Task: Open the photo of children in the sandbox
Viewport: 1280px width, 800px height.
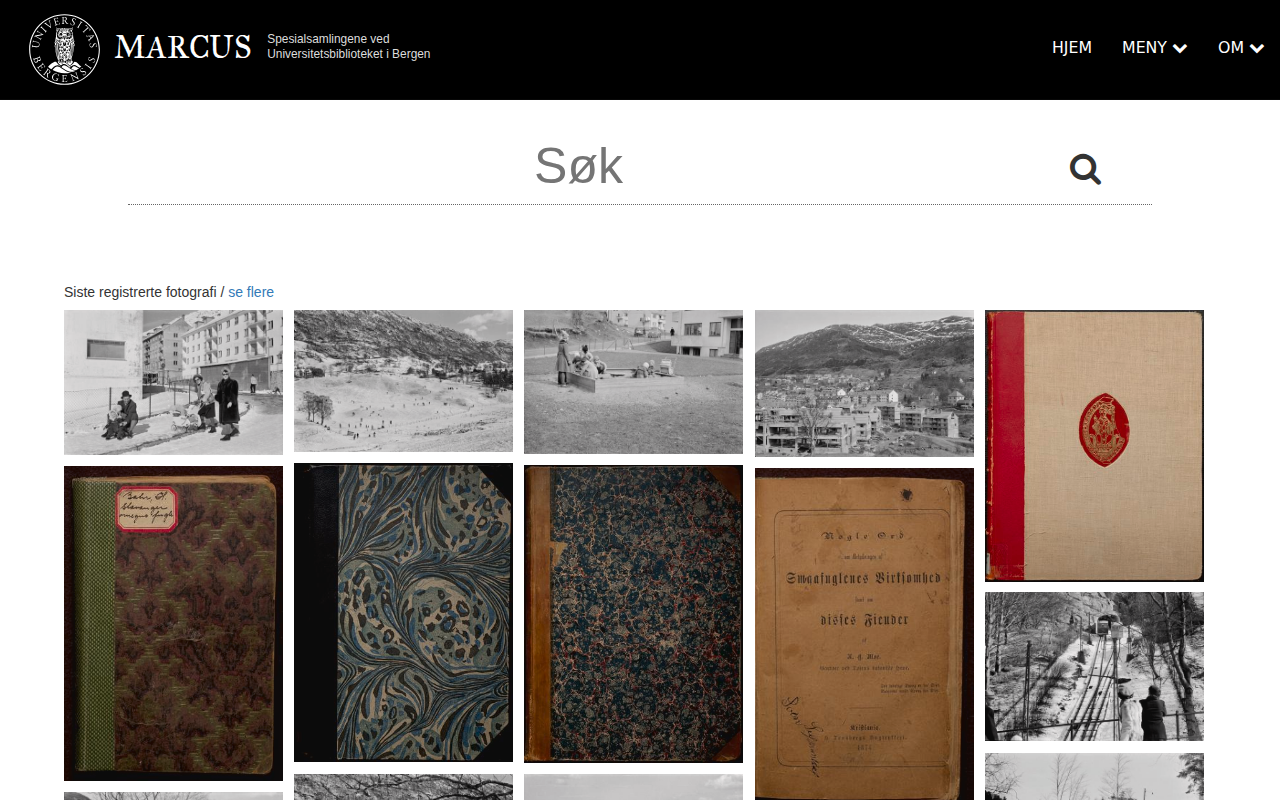Action: (x=633, y=382)
